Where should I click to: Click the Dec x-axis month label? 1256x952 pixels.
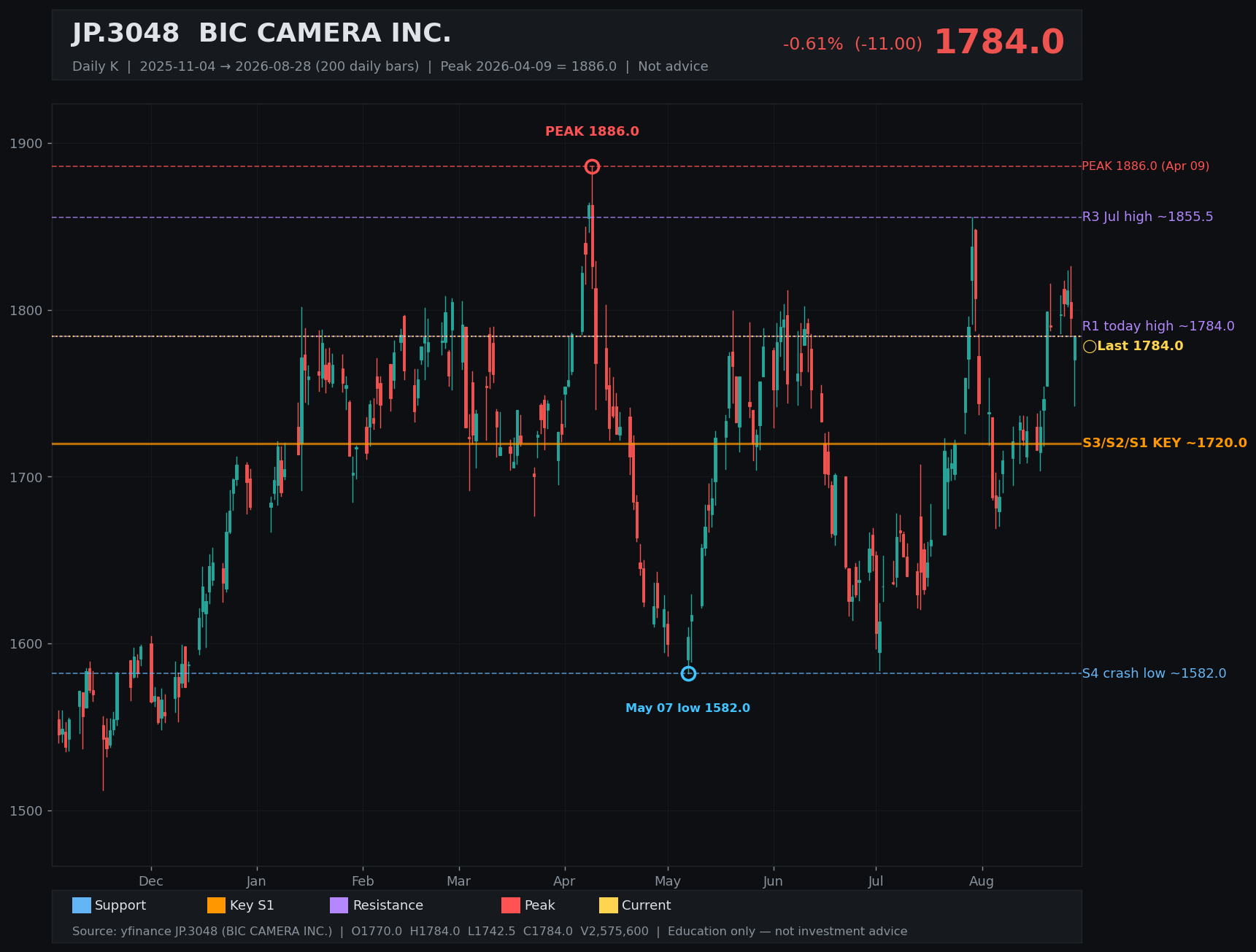[x=151, y=881]
